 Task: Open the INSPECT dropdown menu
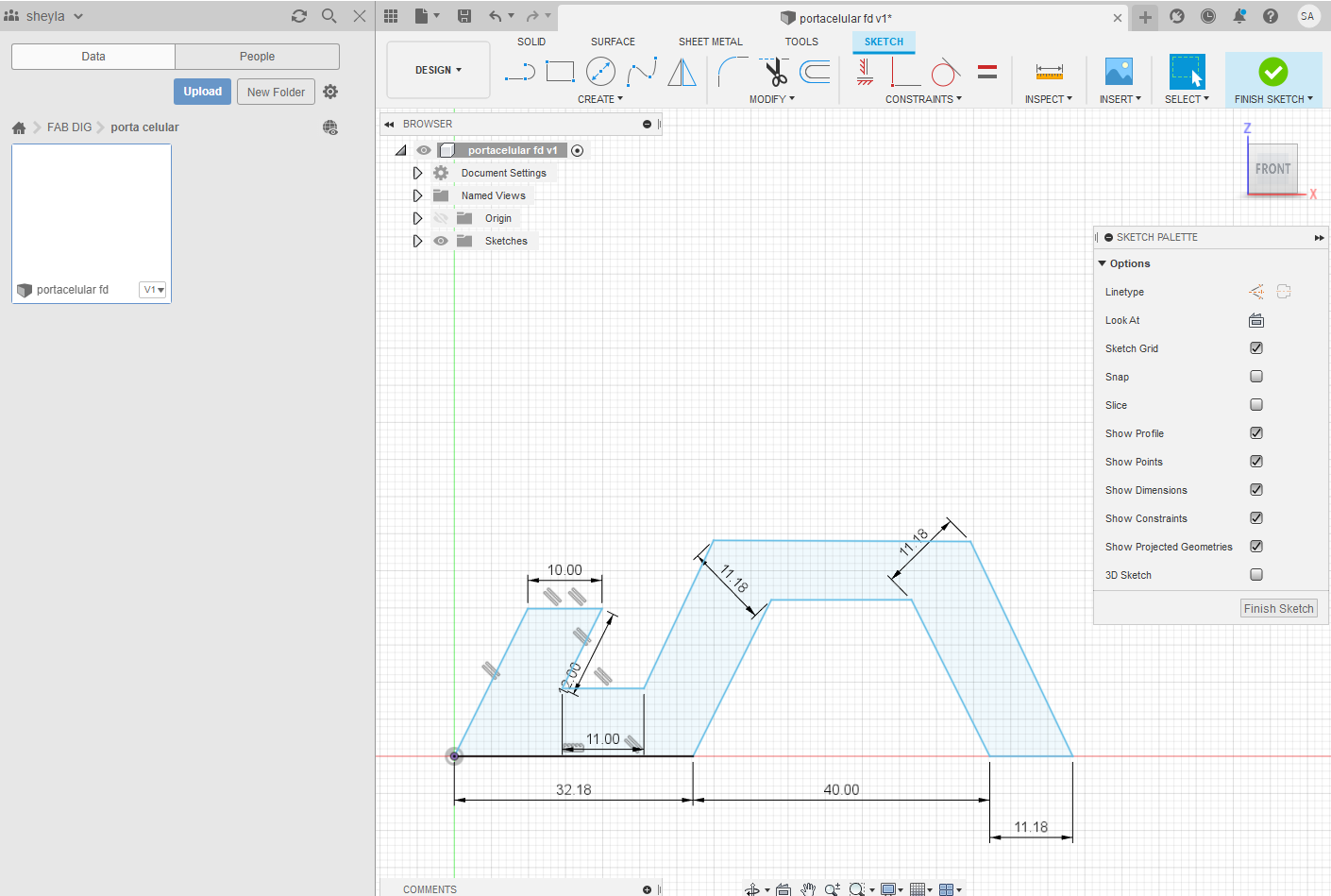click(1049, 99)
